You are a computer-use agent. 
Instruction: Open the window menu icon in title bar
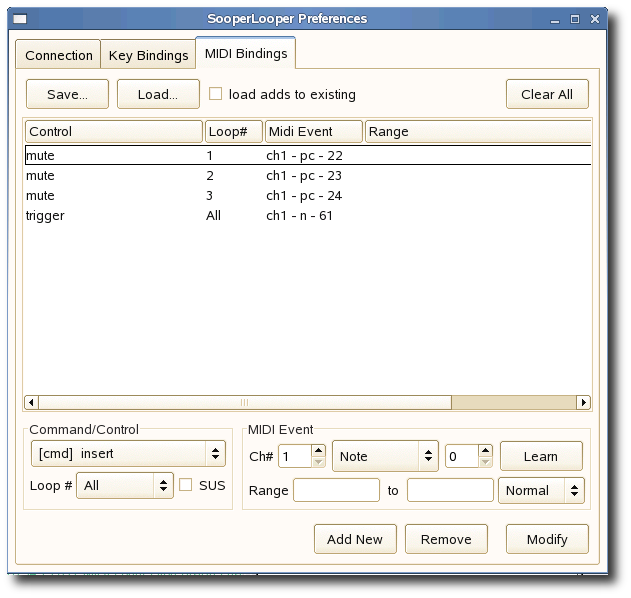click(x=20, y=19)
